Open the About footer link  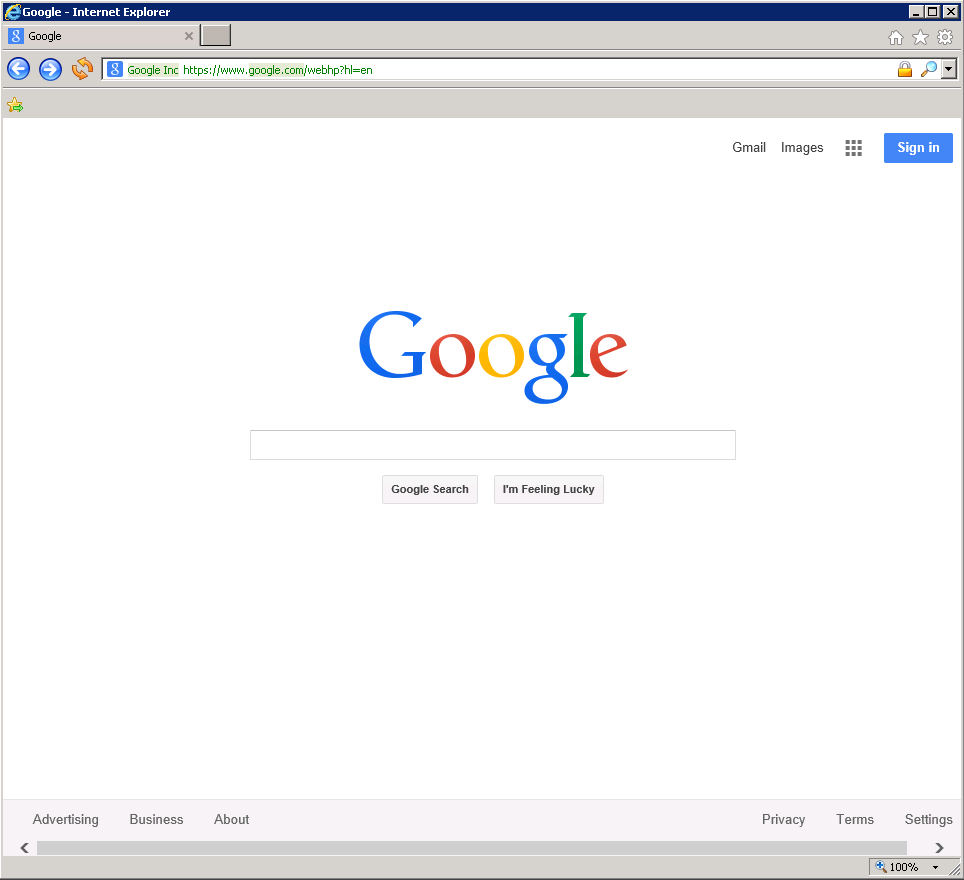[231, 819]
